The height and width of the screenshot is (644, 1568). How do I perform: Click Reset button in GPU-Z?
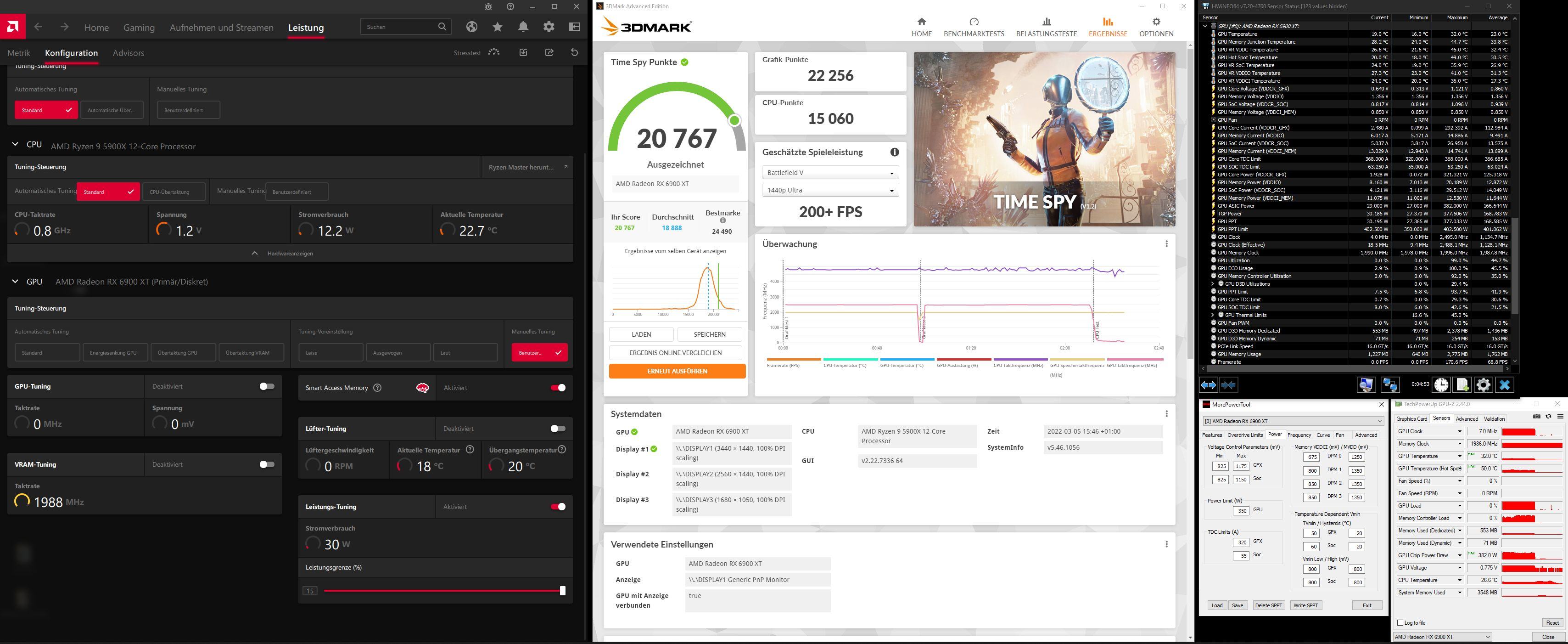pyautogui.click(x=1552, y=623)
